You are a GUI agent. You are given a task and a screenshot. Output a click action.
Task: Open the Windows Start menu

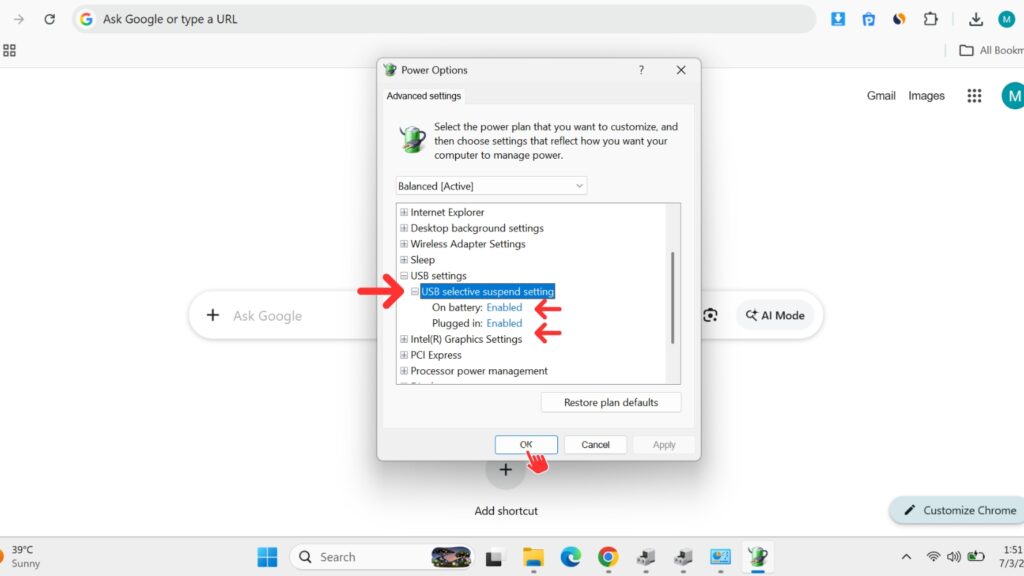(267, 557)
